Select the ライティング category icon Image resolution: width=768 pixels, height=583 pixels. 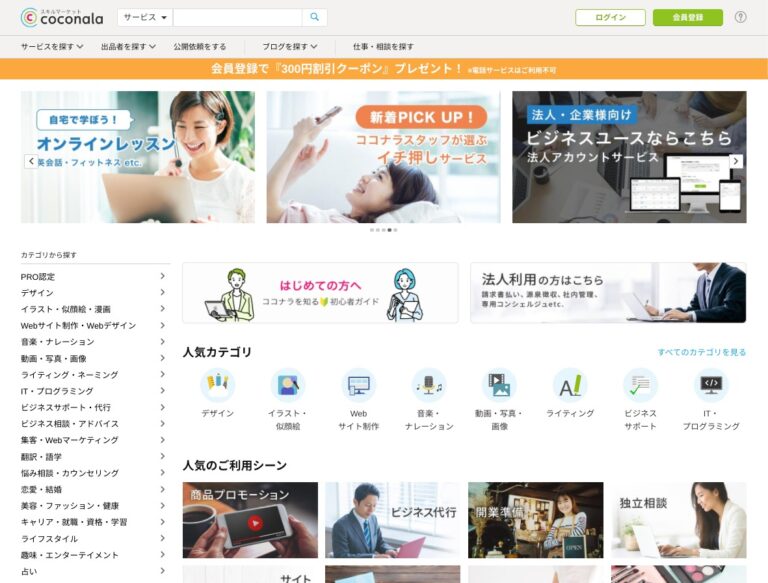[570, 385]
